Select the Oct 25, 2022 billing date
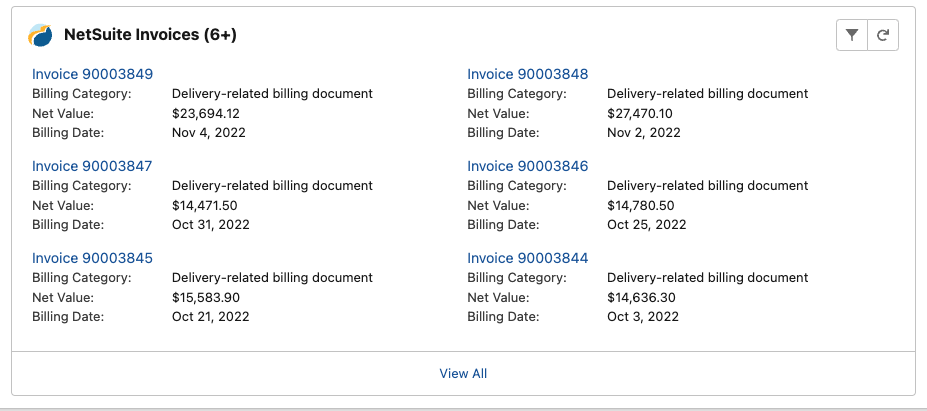The image size is (927, 411). pyautogui.click(x=646, y=225)
